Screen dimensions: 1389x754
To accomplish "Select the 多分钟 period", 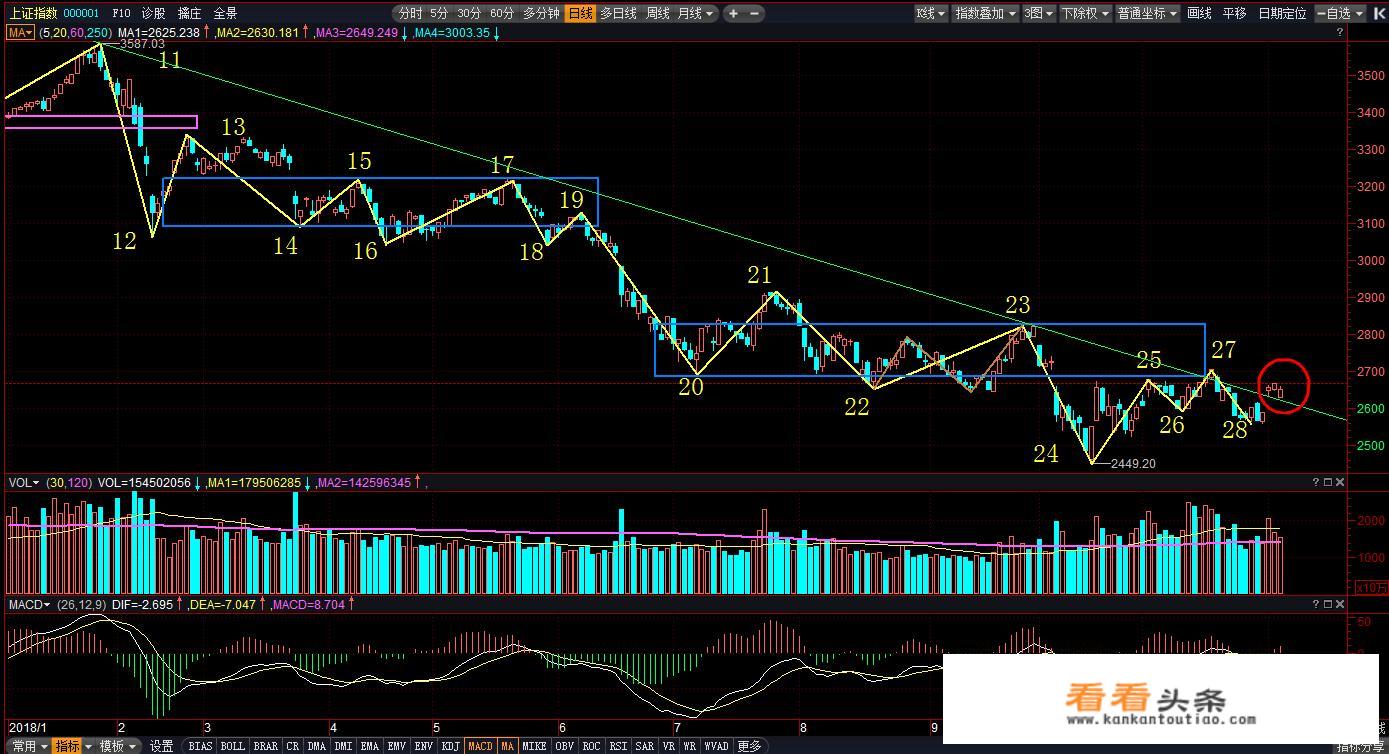I will point(541,14).
